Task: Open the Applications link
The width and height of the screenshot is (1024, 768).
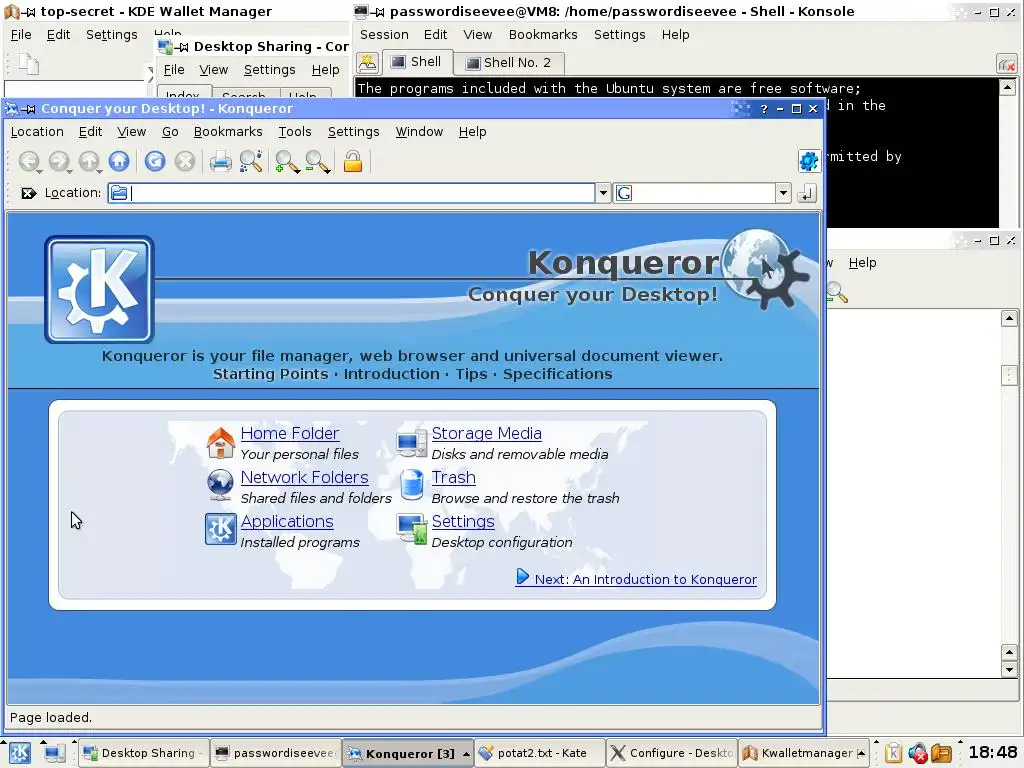Action: [287, 522]
